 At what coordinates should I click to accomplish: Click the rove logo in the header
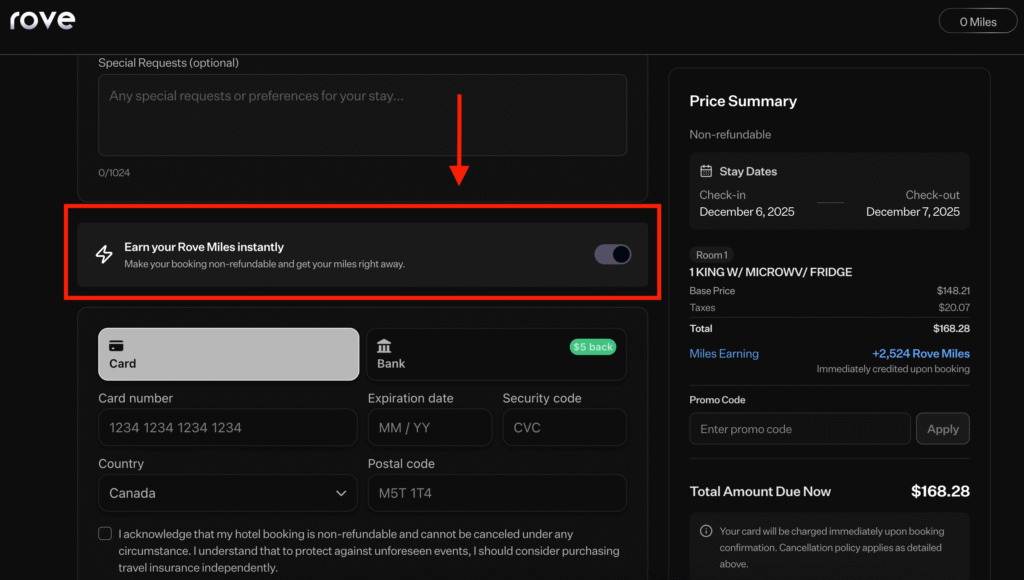tap(42, 19)
